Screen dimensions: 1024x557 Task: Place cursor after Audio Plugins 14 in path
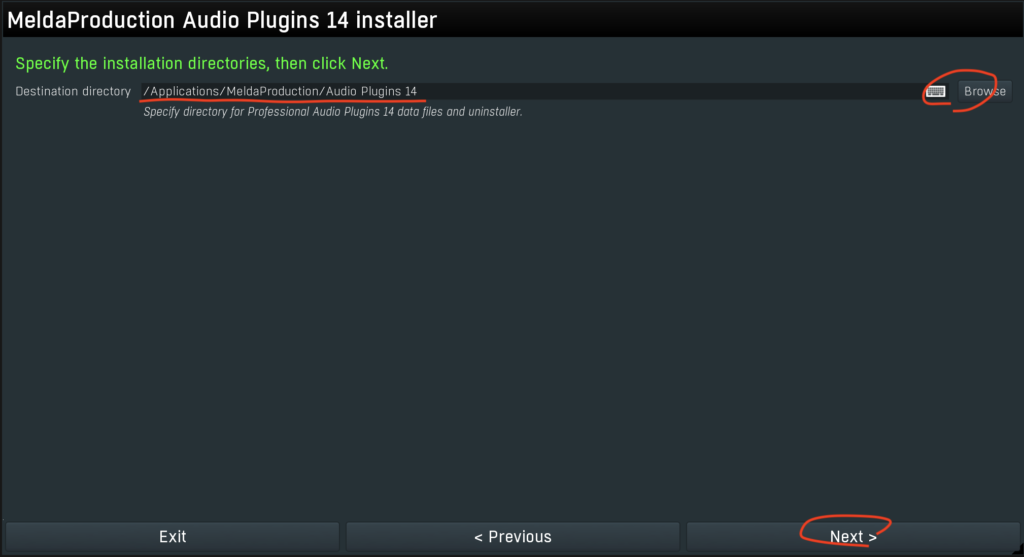point(418,91)
